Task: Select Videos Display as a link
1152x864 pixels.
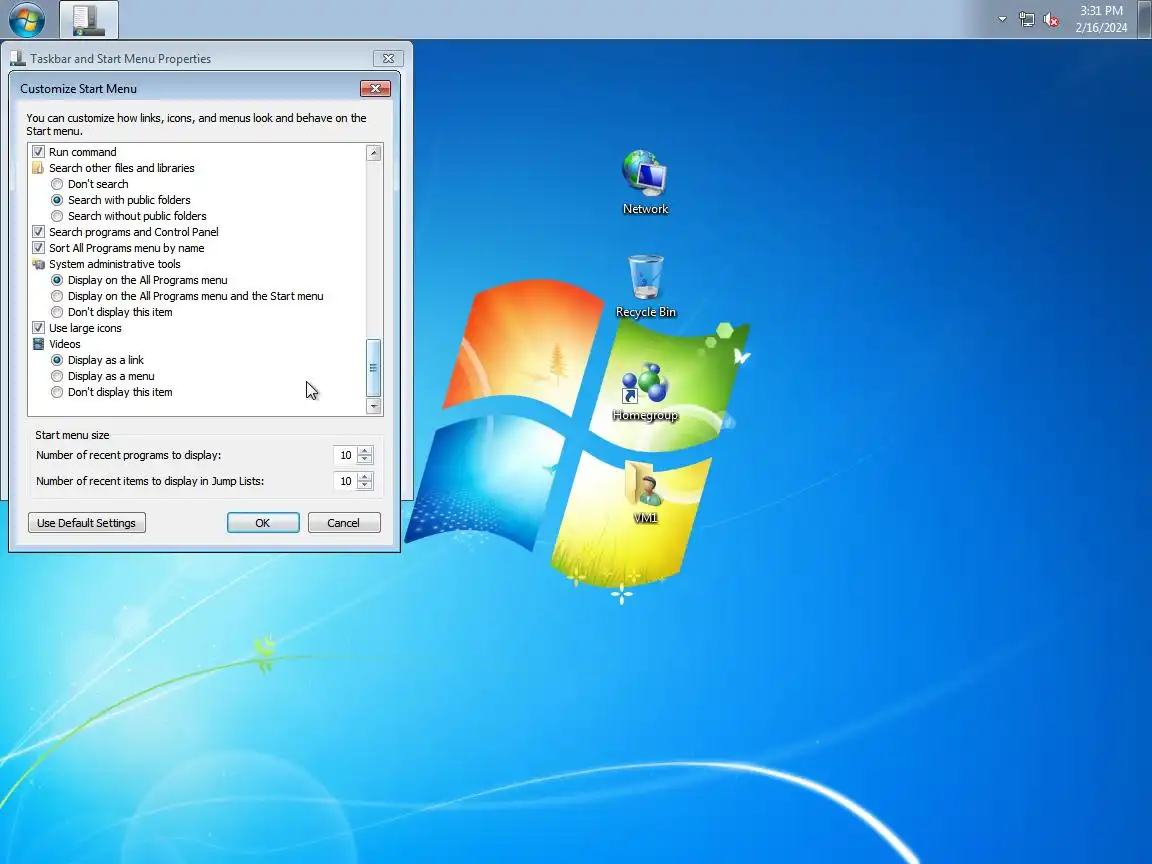Action: [57, 361]
